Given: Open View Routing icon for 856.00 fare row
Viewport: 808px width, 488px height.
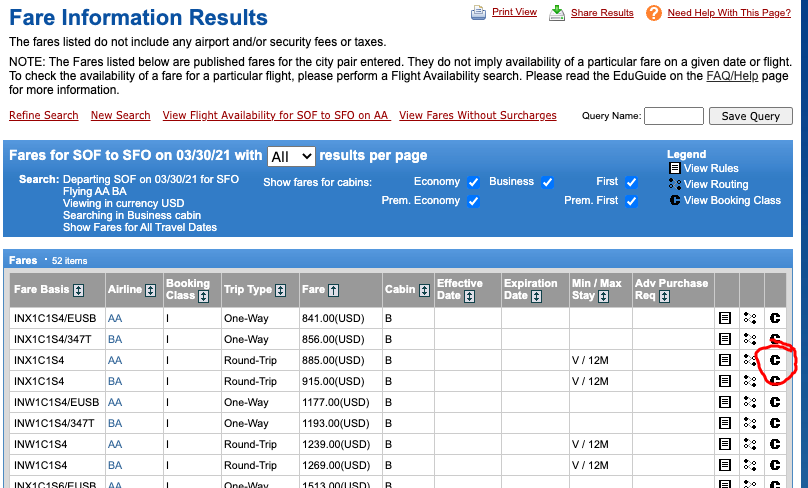Looking at the screenshot, I should pyautogui.click(x=750, y=339).
